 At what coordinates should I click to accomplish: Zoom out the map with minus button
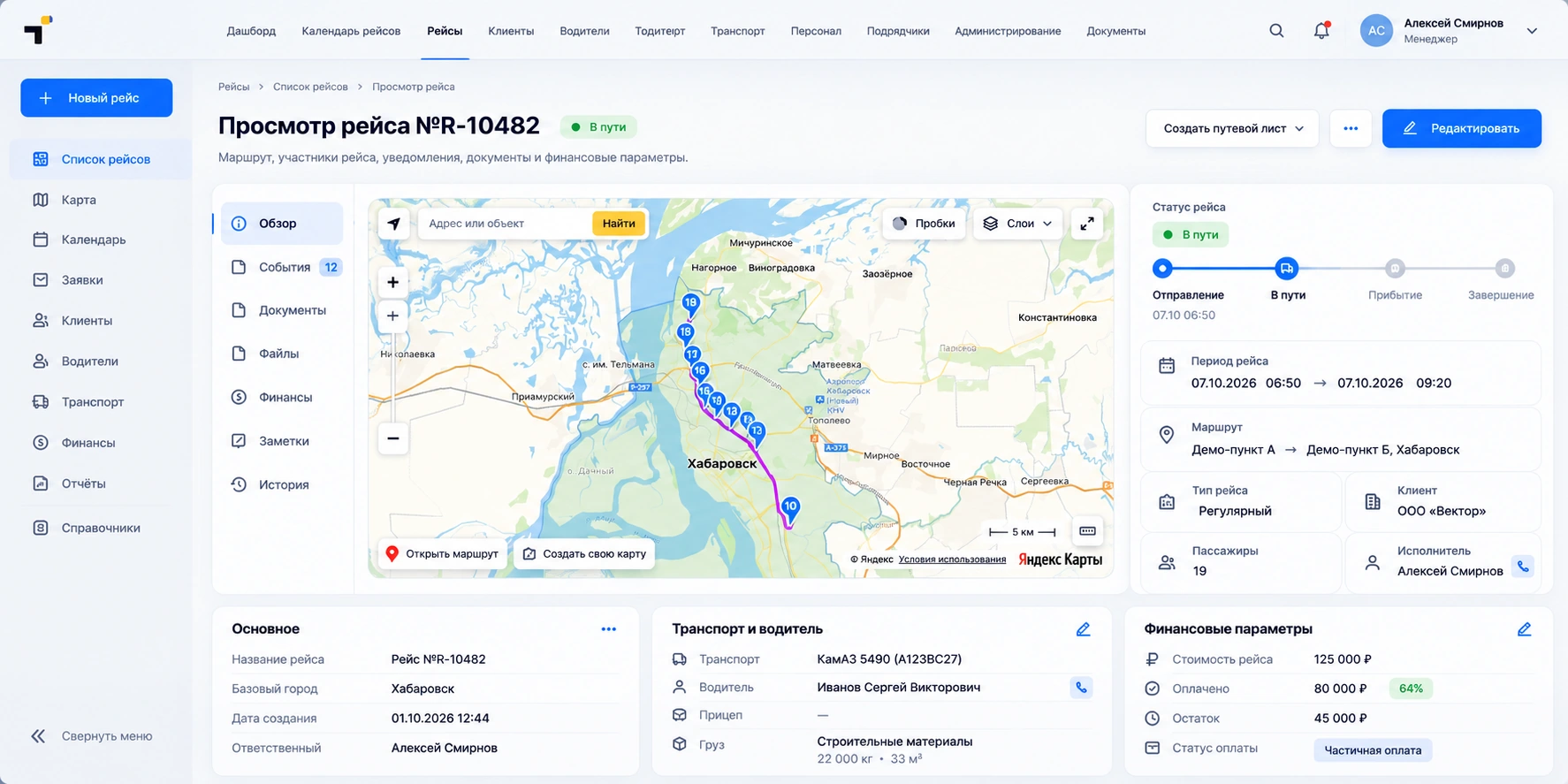[x=393, y=438]
